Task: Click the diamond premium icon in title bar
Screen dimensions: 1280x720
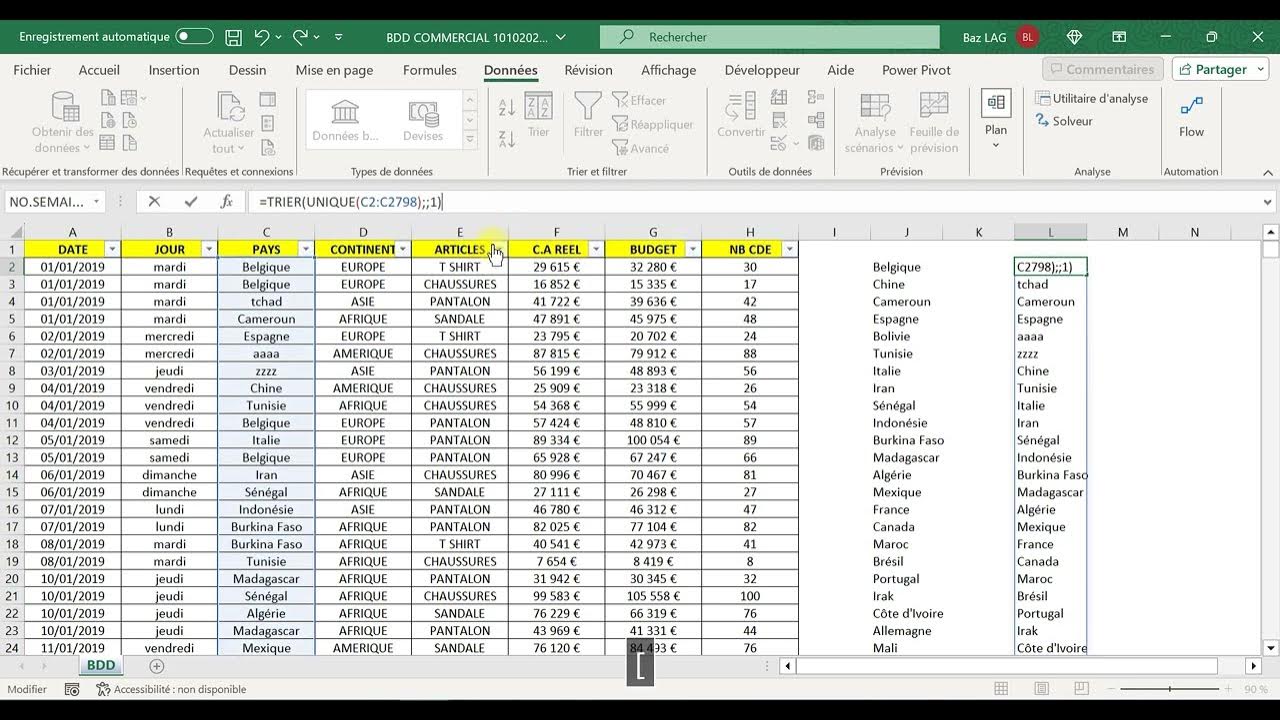Action: tap(1075, 37)
